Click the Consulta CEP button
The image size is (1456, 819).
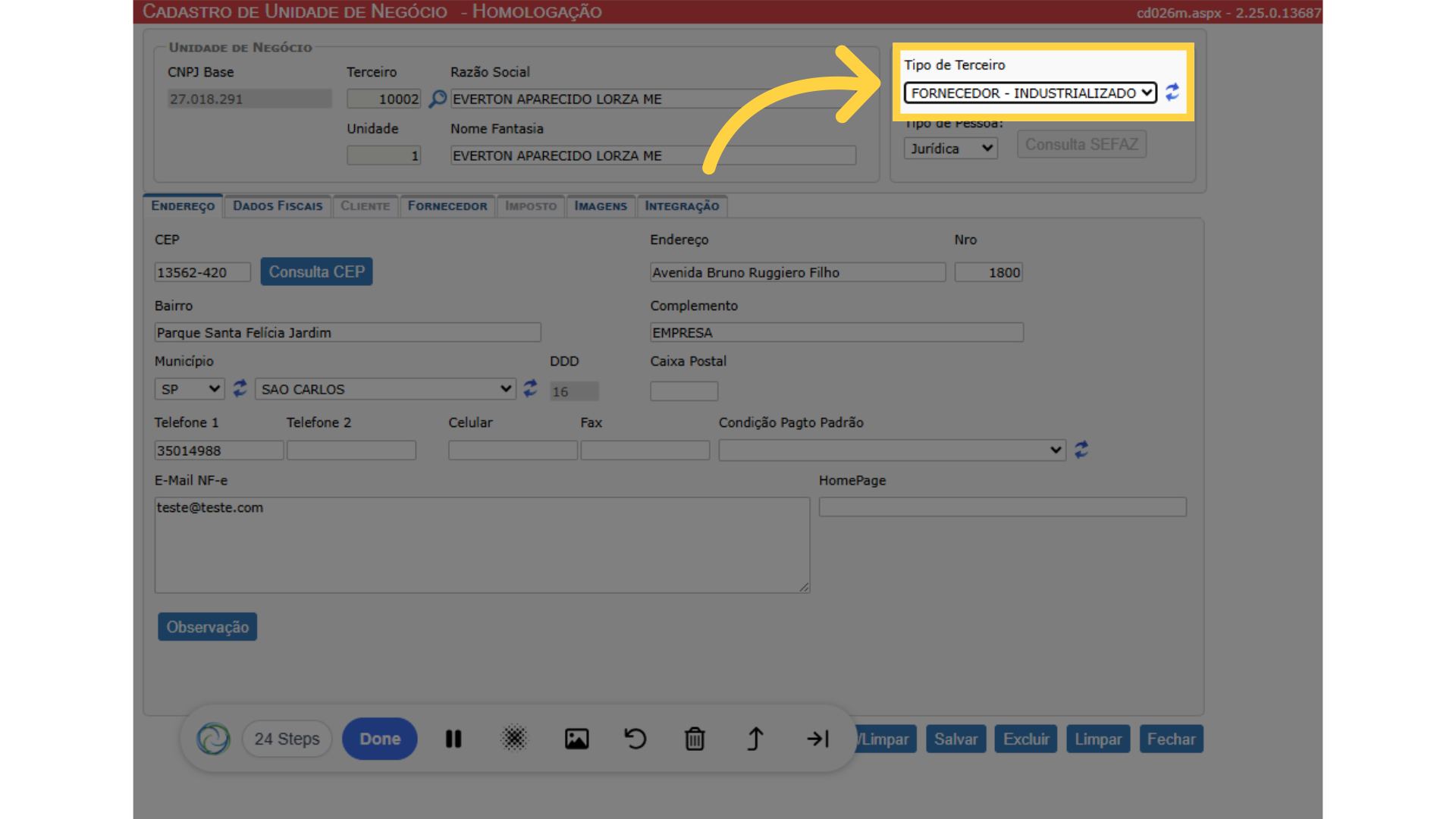pyautogui.click(x=316, y=271)
